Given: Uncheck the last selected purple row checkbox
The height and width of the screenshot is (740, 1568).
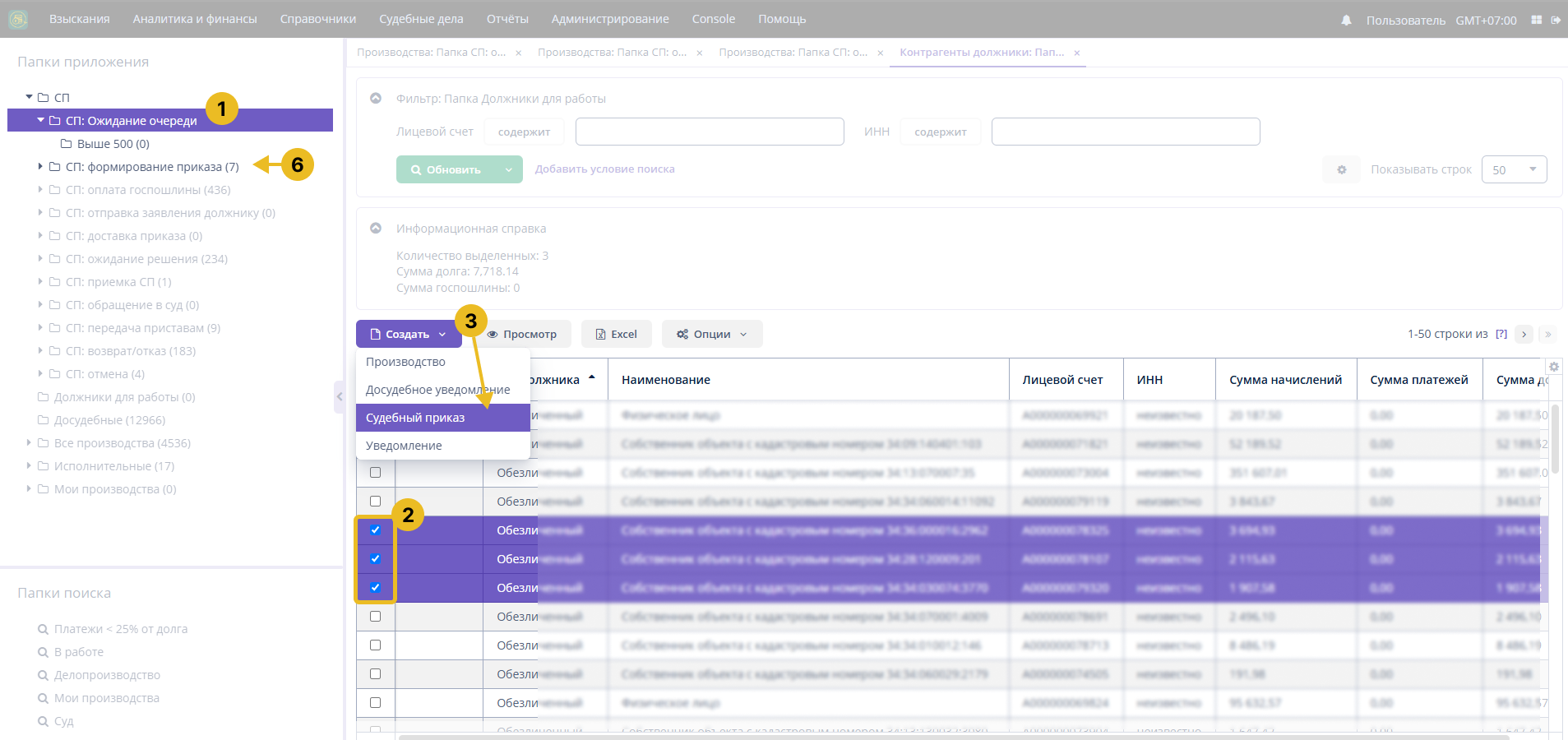Looking at the screenshot, I should (x=375, y=588).
